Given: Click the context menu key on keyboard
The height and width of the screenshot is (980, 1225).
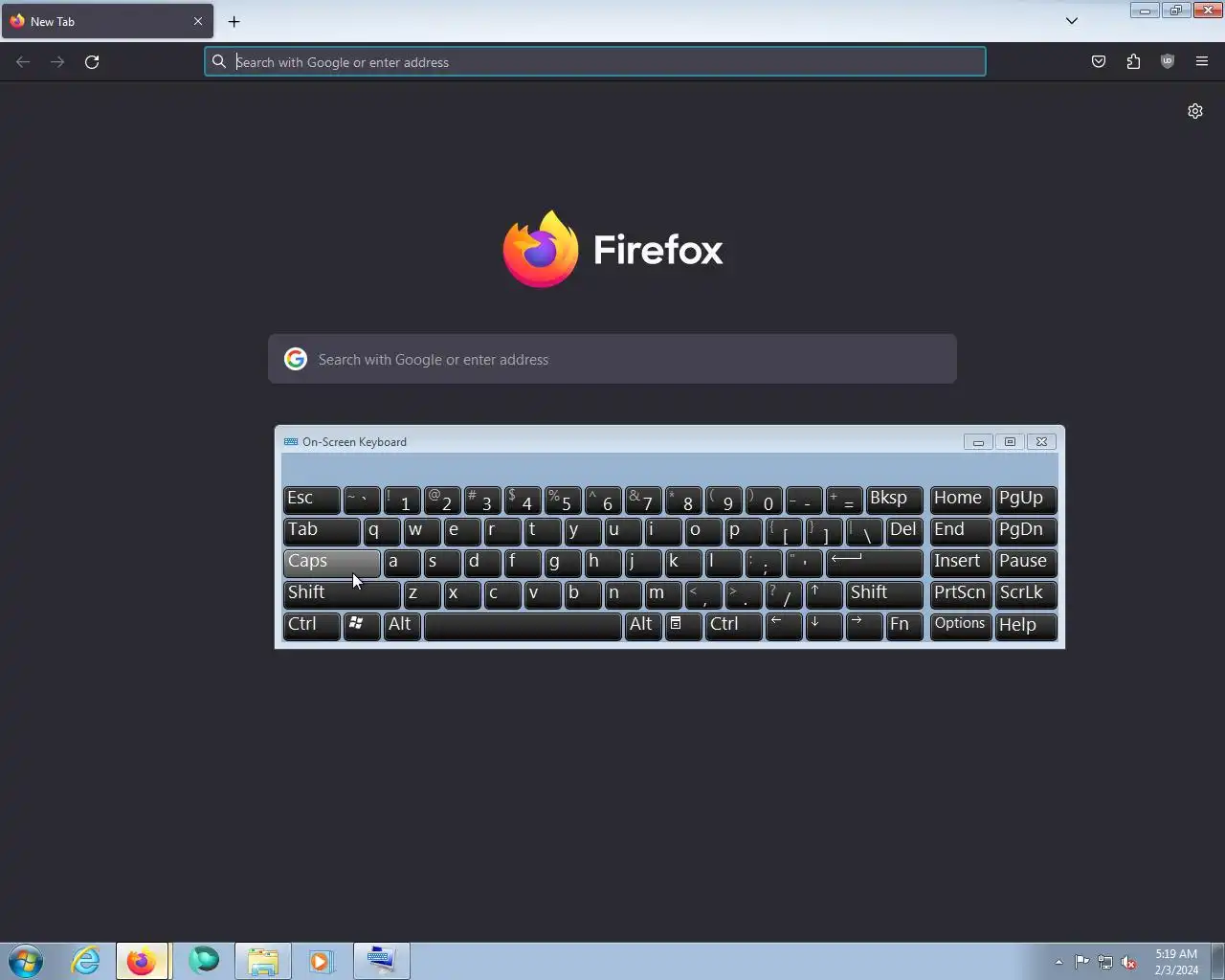Looking at the screenshot, I should (683, 625).
